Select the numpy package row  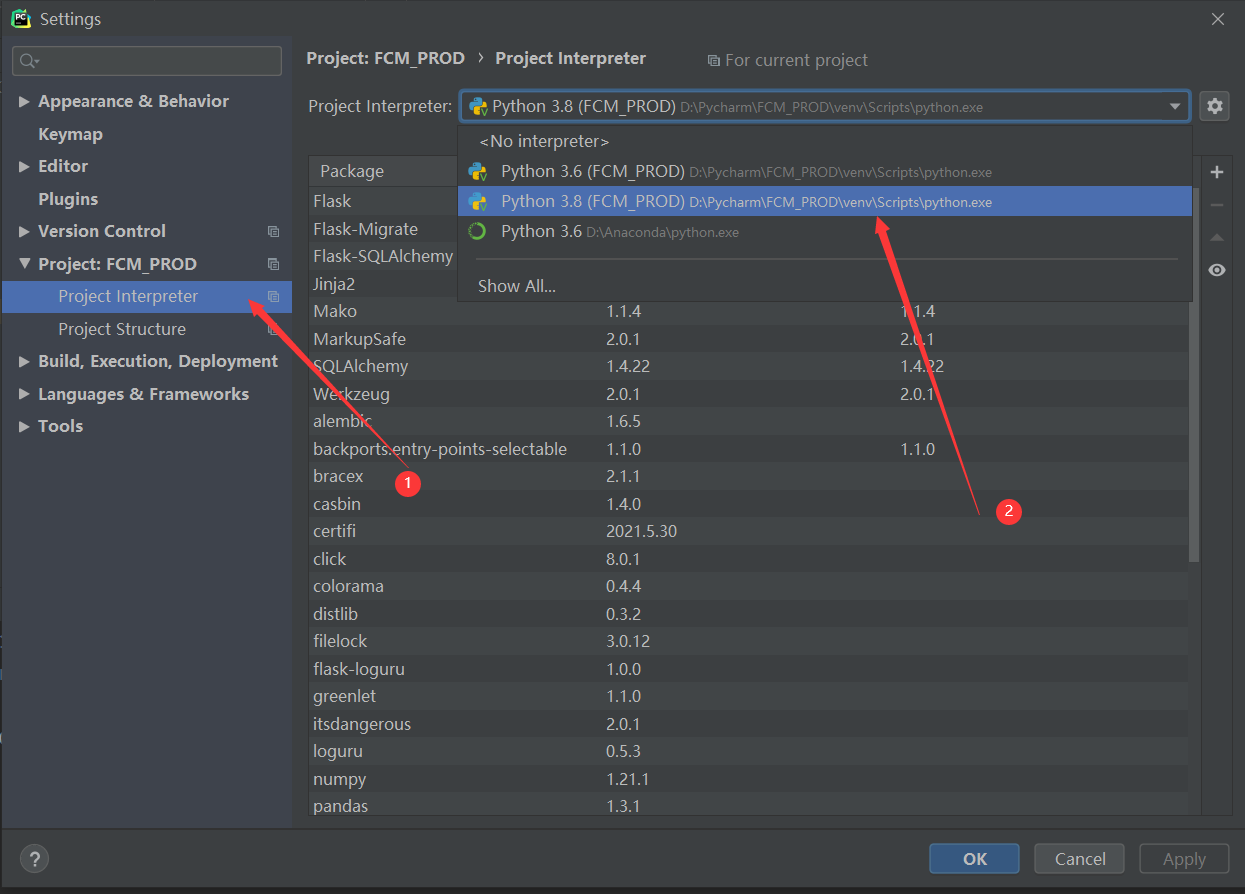[x=748, y=779]
